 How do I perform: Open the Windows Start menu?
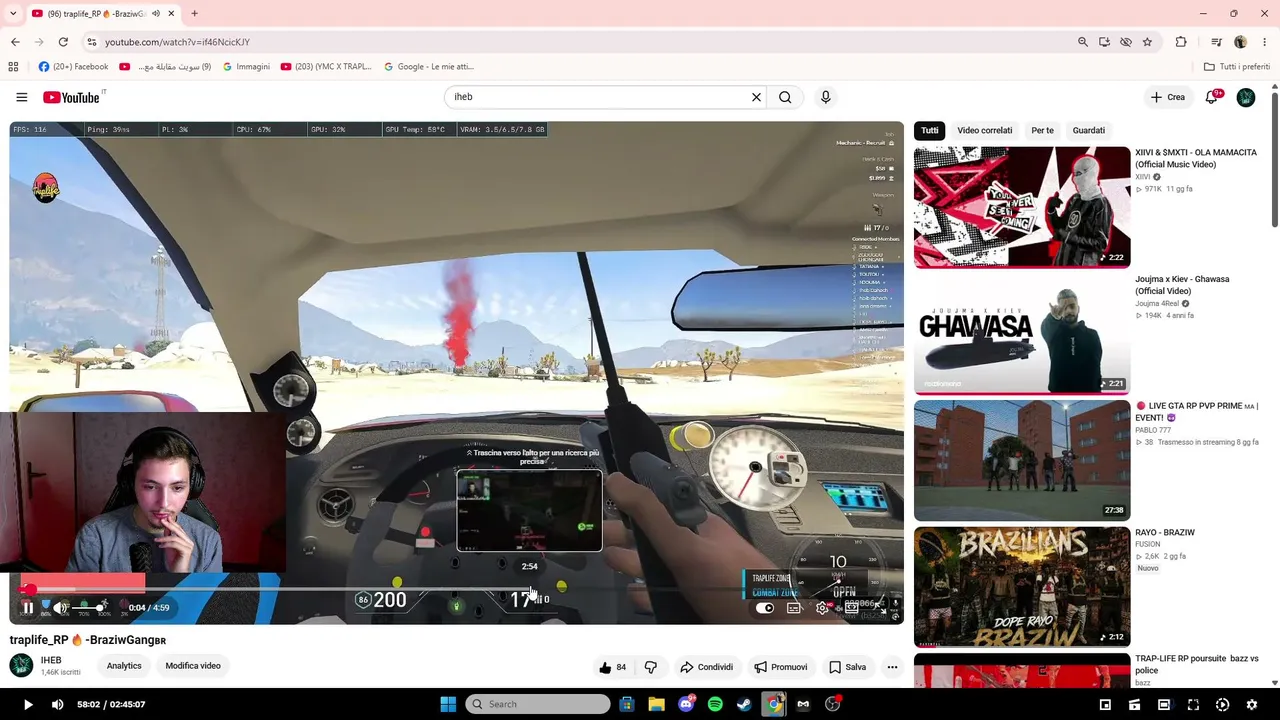(x=448, y=704)
